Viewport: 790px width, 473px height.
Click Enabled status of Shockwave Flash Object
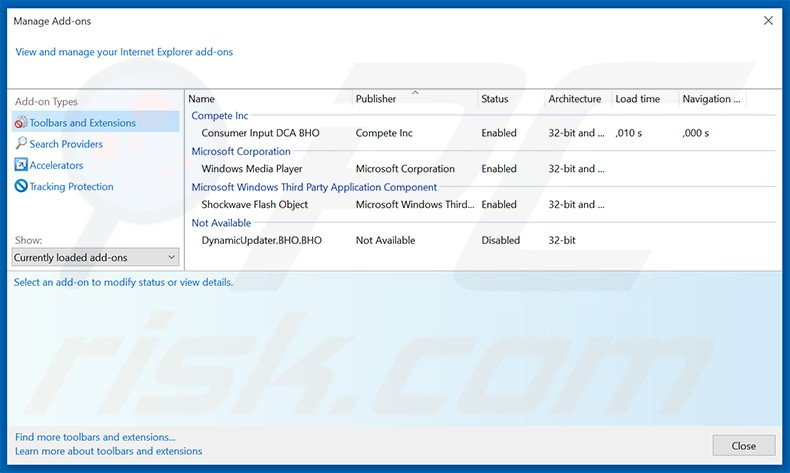[x=499, y=205]
